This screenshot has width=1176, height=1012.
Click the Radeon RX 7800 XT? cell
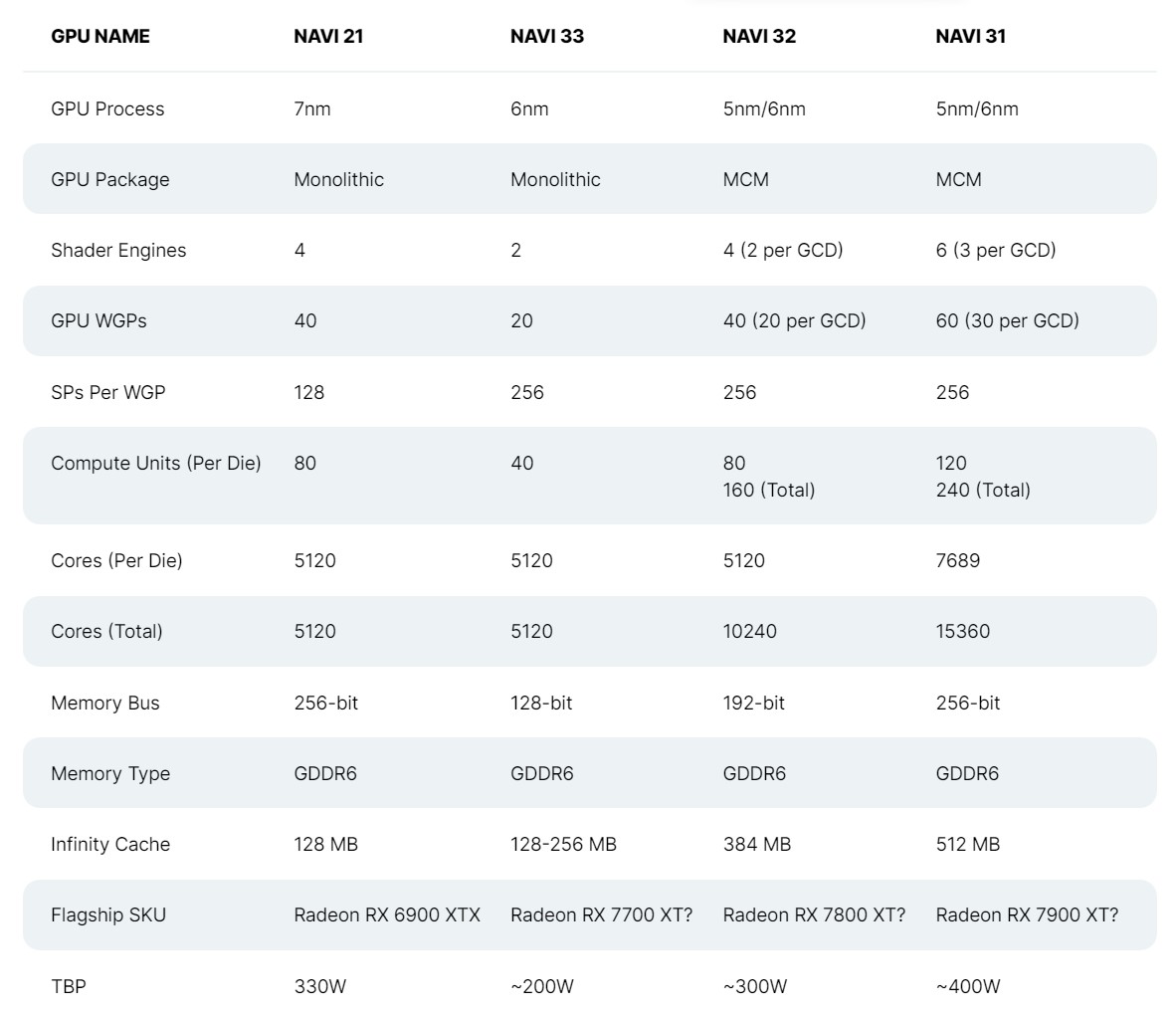[814, 914]
